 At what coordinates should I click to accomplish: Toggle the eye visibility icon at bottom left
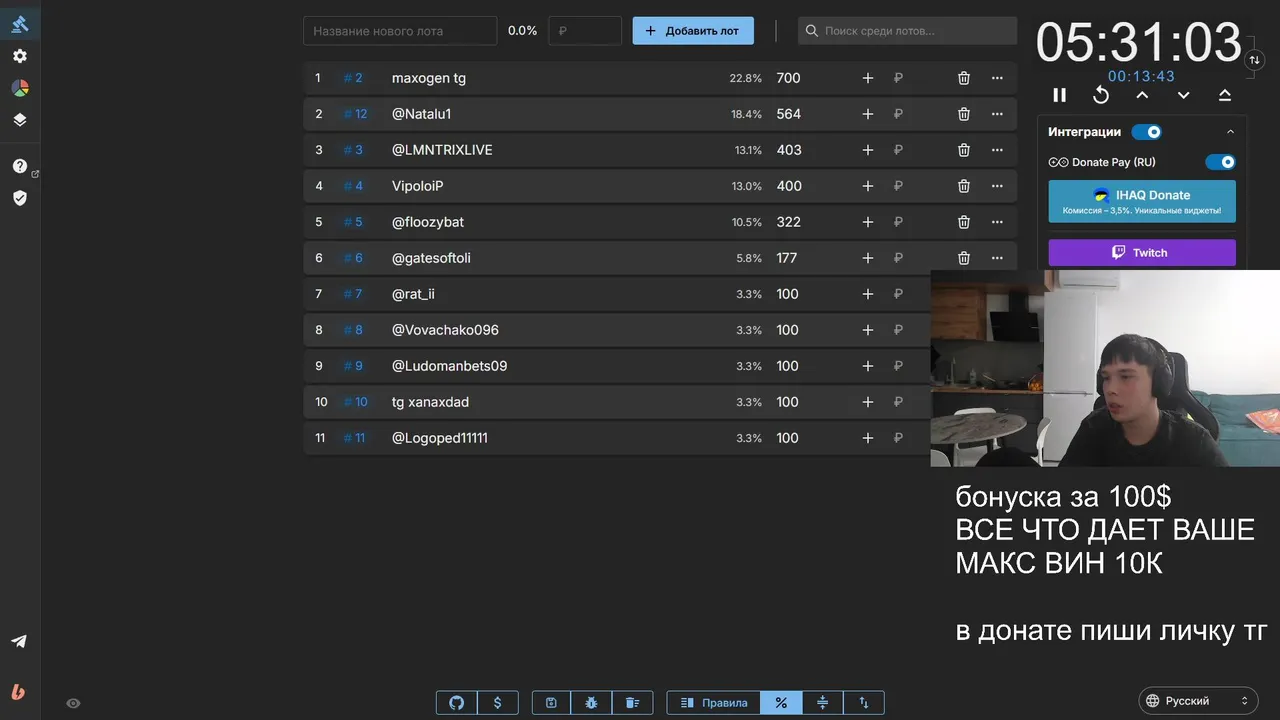[73, 703]
